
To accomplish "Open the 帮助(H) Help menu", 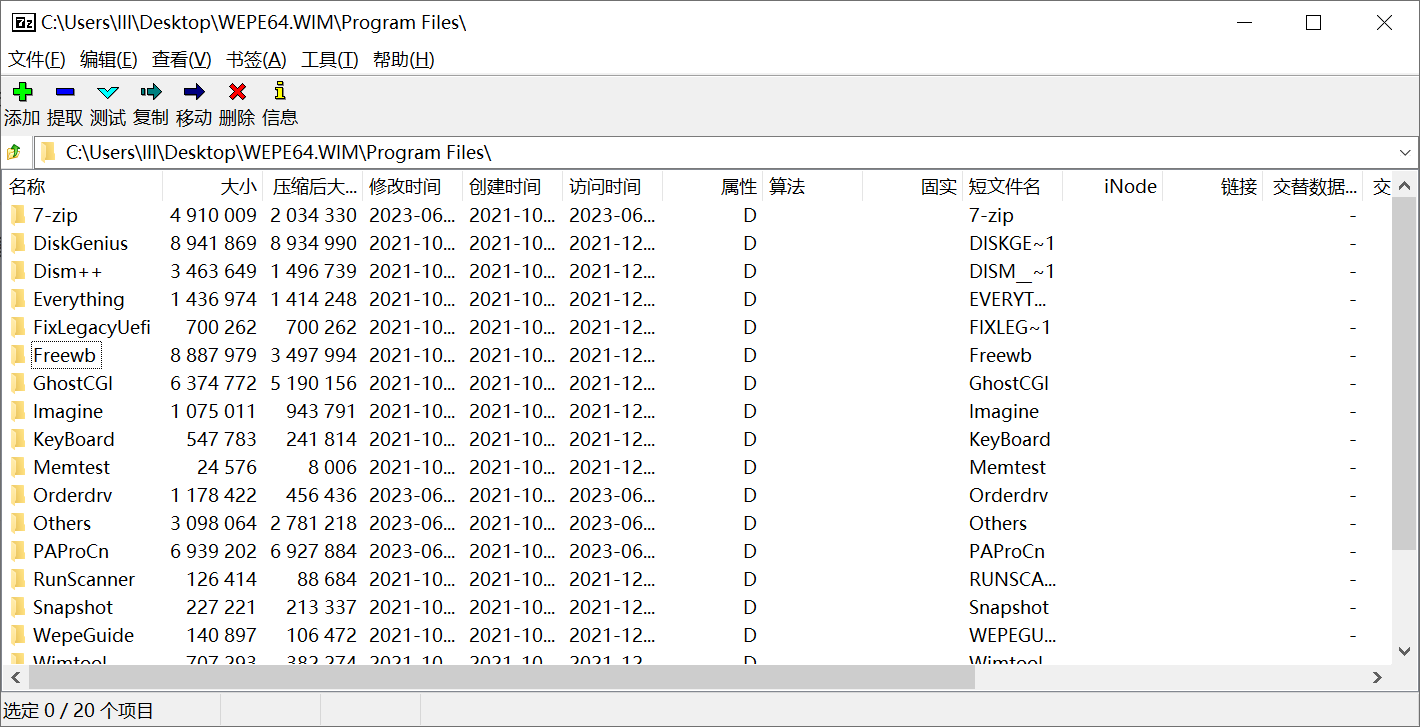I will 404,60.
